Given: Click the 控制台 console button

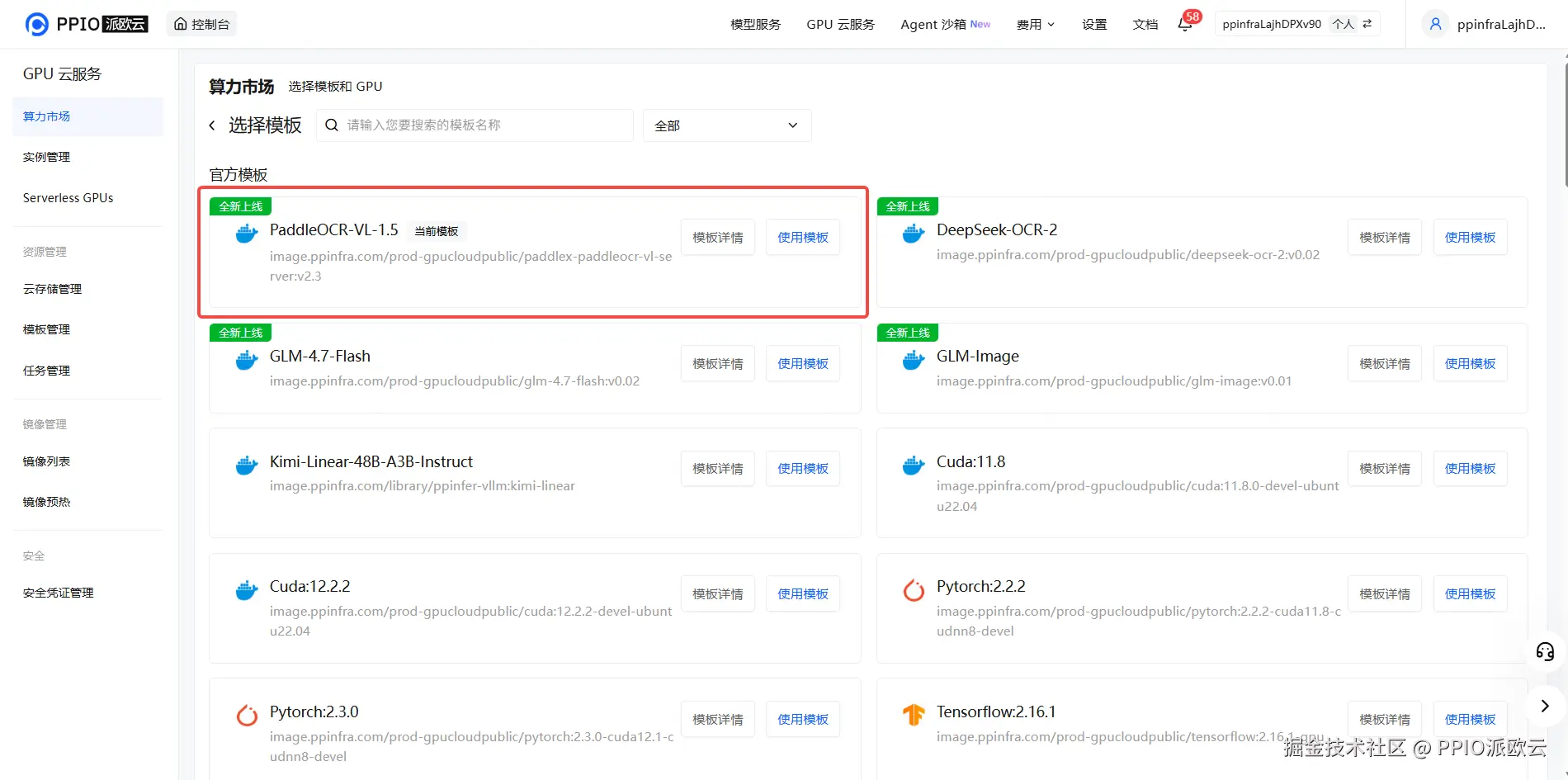Looking at the screenshot, I should click(201, 24).
